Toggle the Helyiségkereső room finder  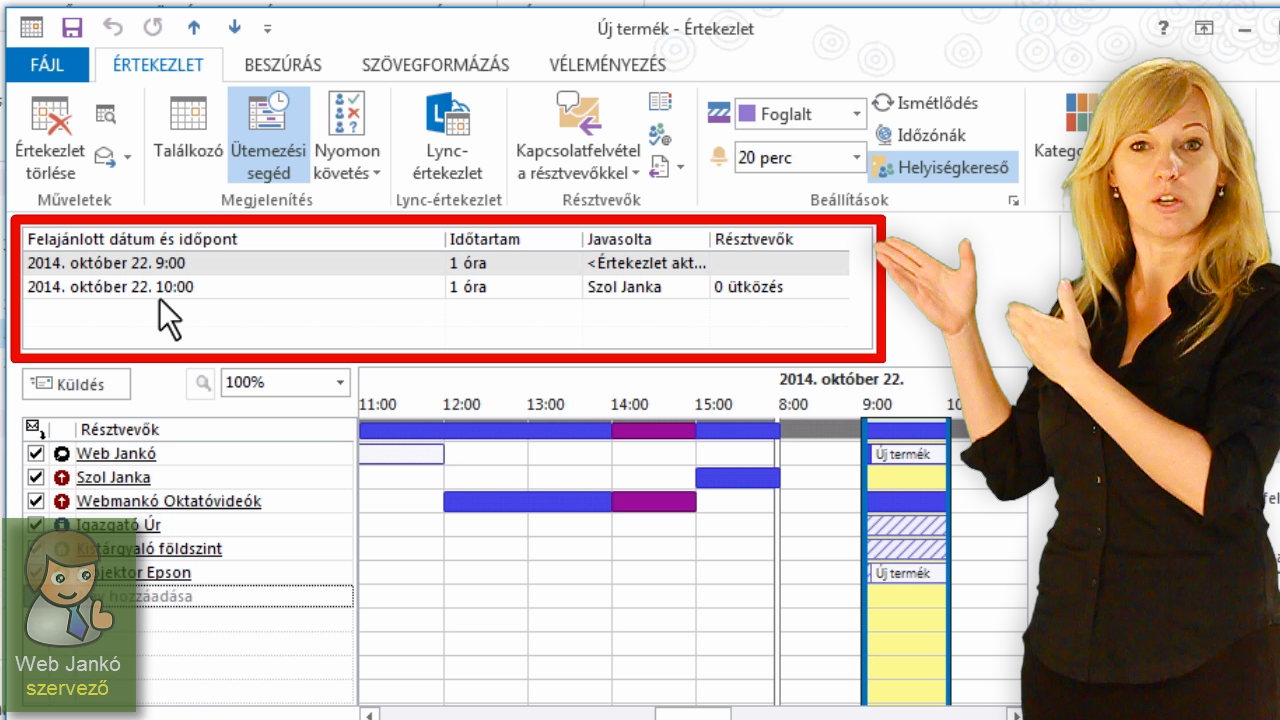941,167
